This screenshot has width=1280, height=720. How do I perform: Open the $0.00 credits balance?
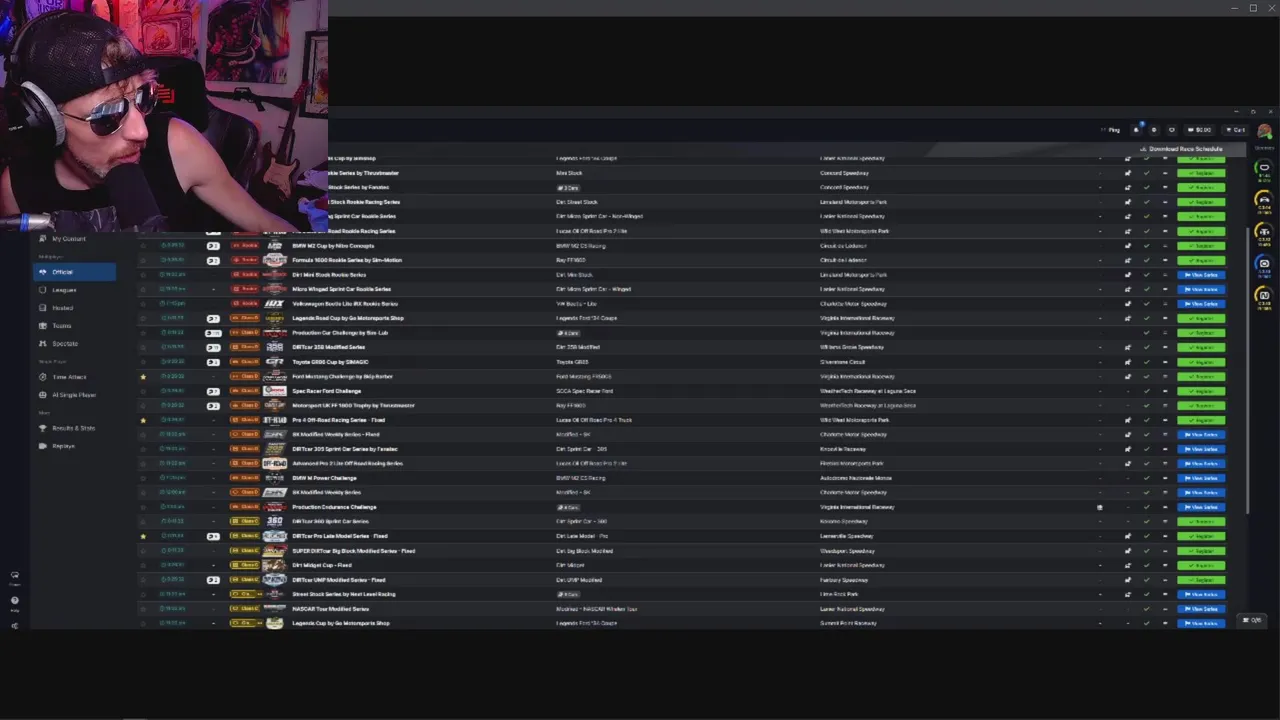tap(1199, 130)
